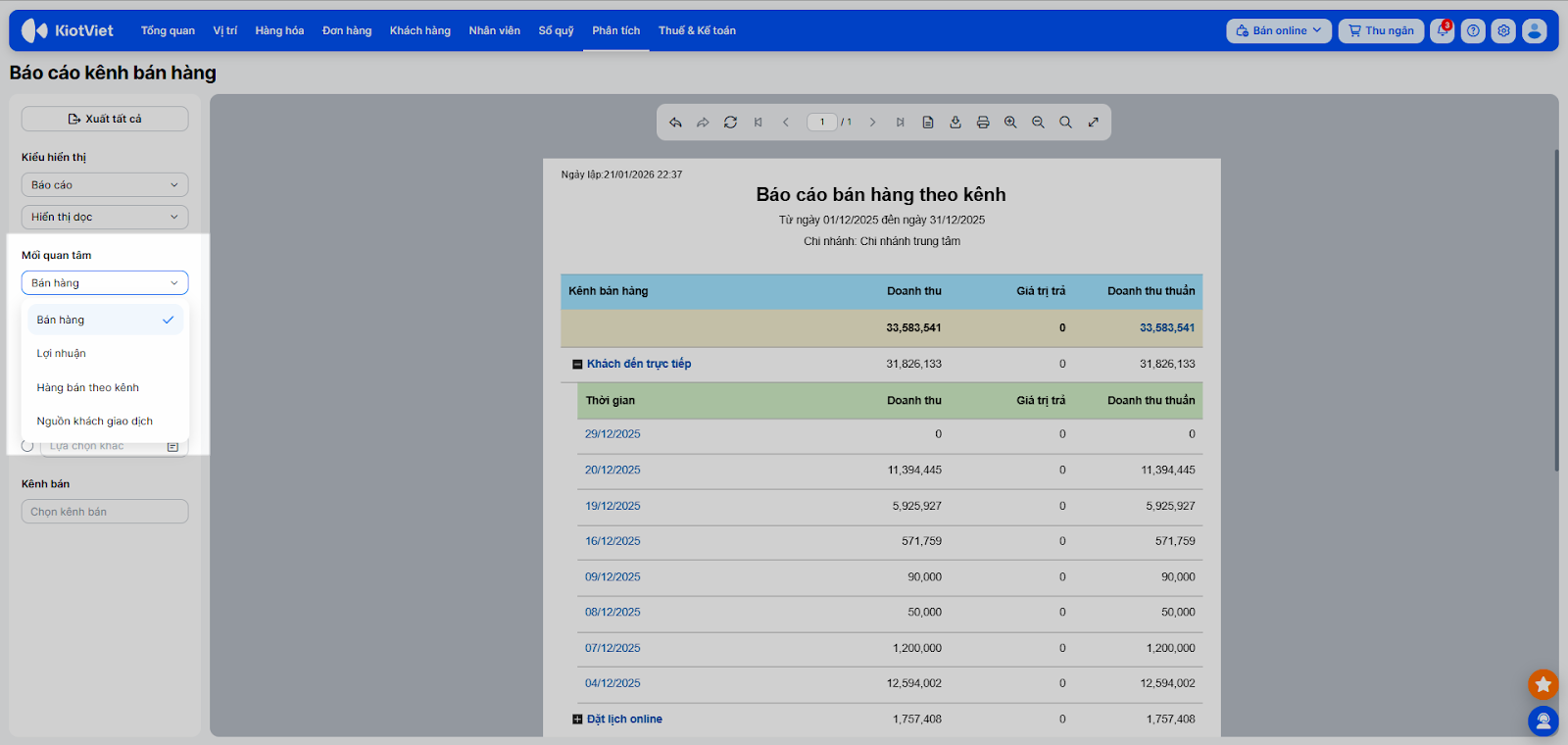Zoom in on the report
1568x745 pixels.
tap(1010, 123)
